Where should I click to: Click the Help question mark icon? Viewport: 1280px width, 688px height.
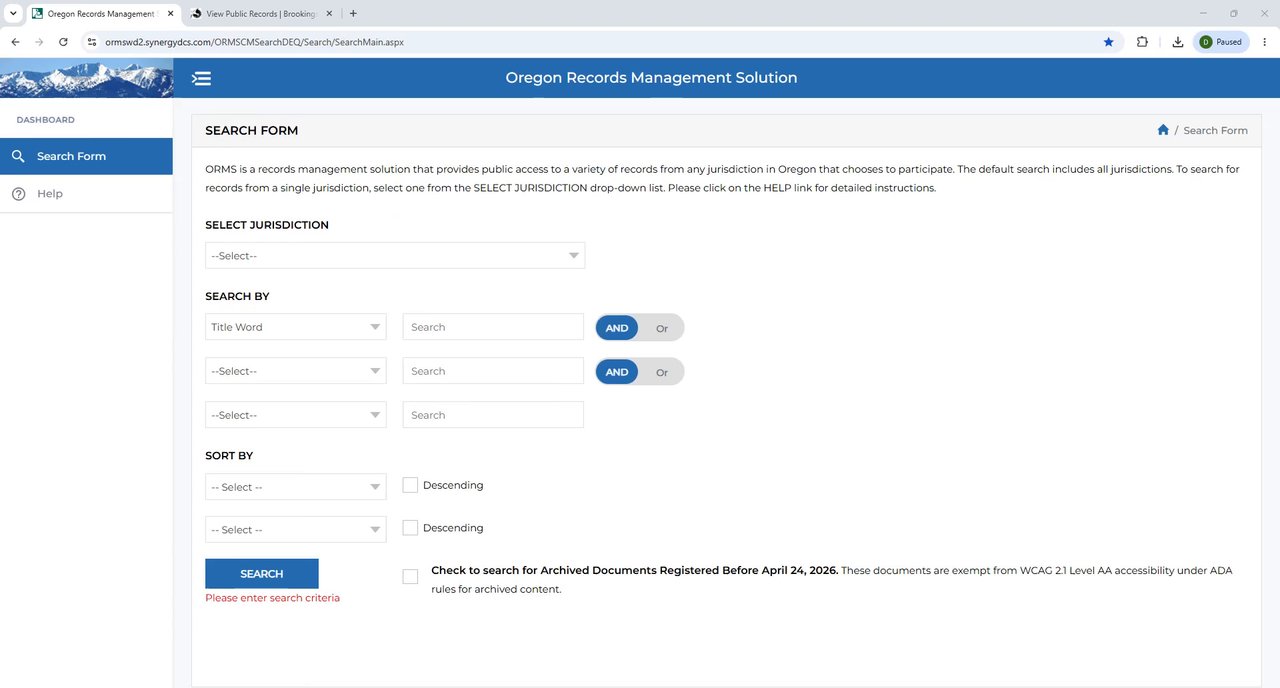(x=18, y=194)
